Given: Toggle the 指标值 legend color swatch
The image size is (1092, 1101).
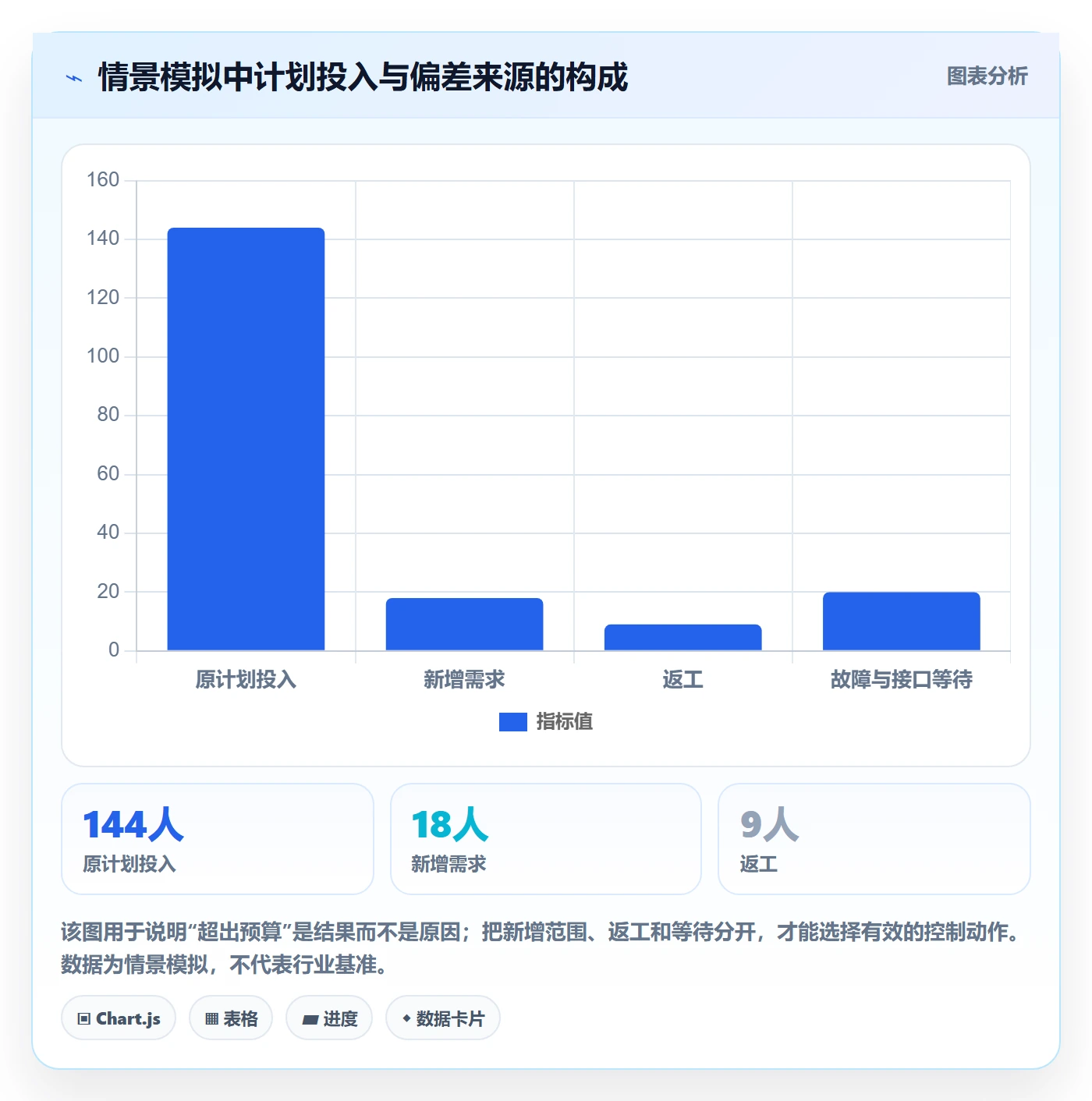Looking at the screenshot, I should click(512, 722).
